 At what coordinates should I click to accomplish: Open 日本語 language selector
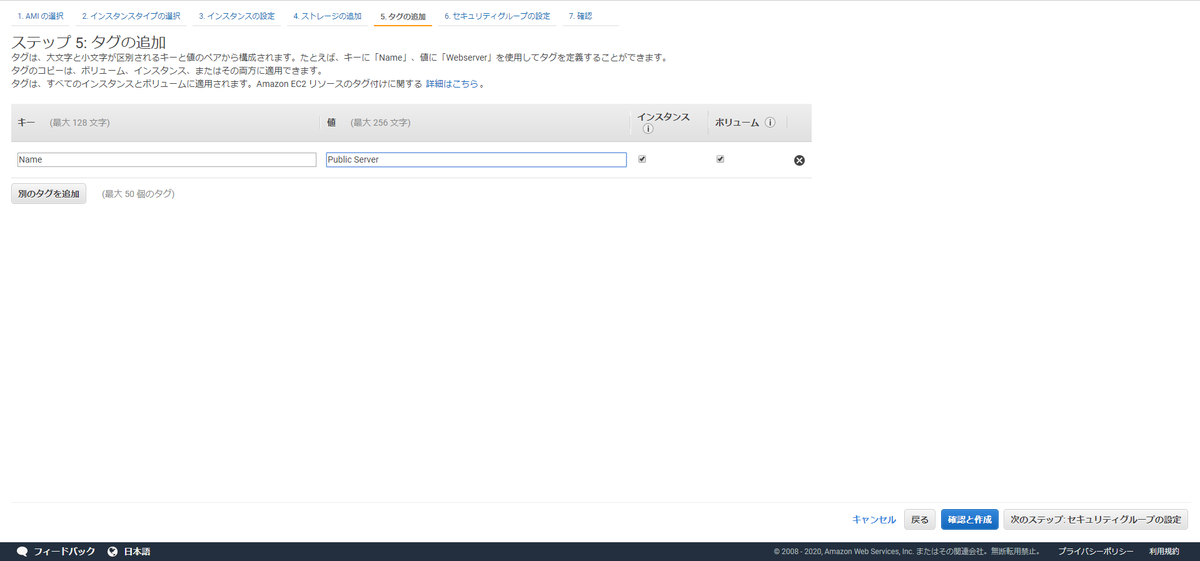point(137,551)
